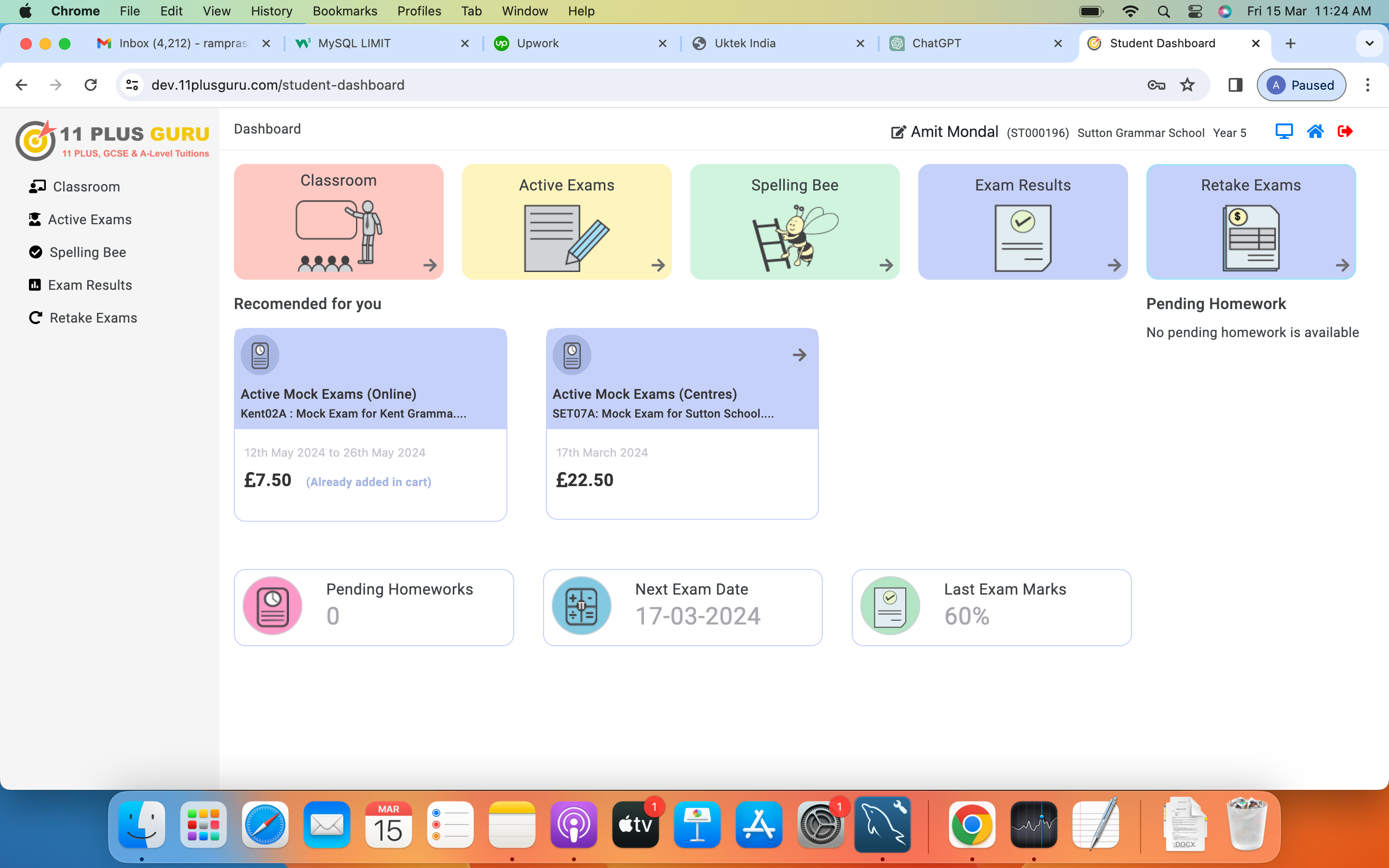This screenshot has width=1389, height=868.
Task: Click Retake Exams sidebar link
Action: pos(93,317)
